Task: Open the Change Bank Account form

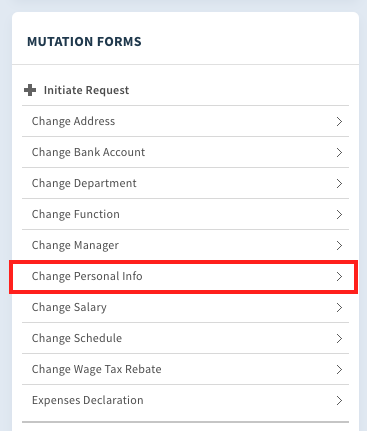Action: click(x=185, y=152)
